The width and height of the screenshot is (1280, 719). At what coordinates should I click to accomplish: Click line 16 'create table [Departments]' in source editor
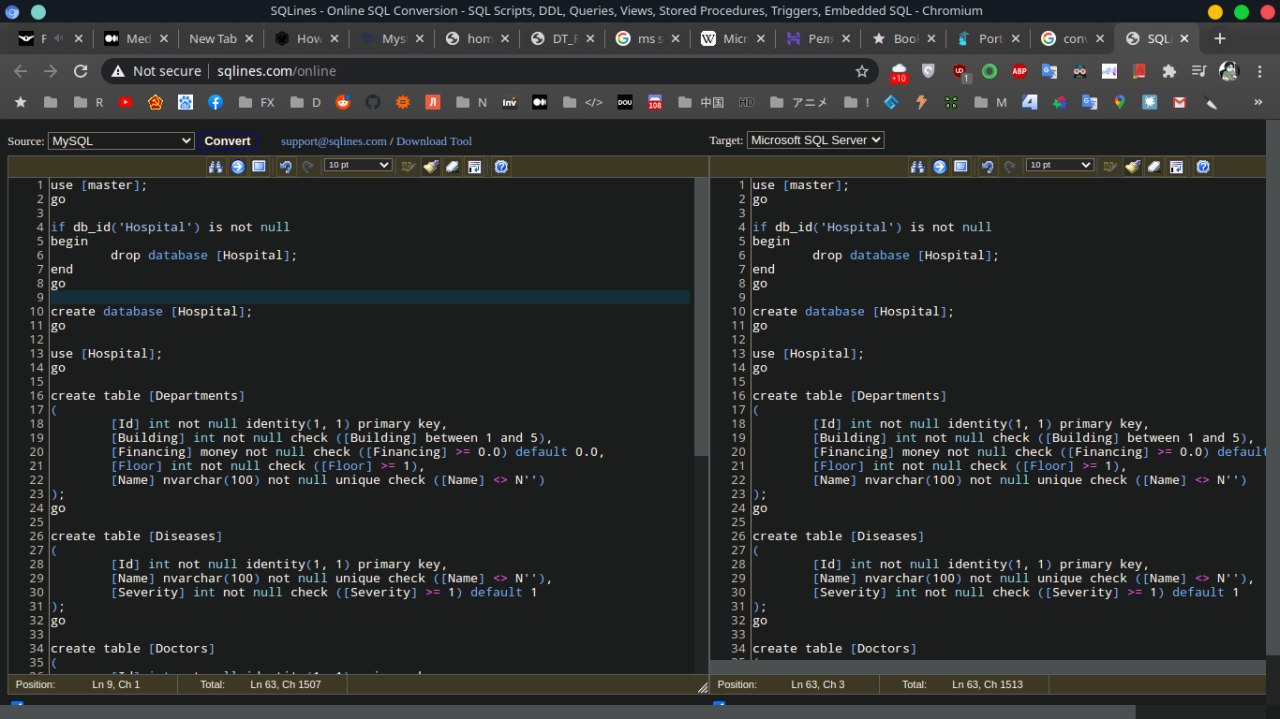[x=148, y=396]
